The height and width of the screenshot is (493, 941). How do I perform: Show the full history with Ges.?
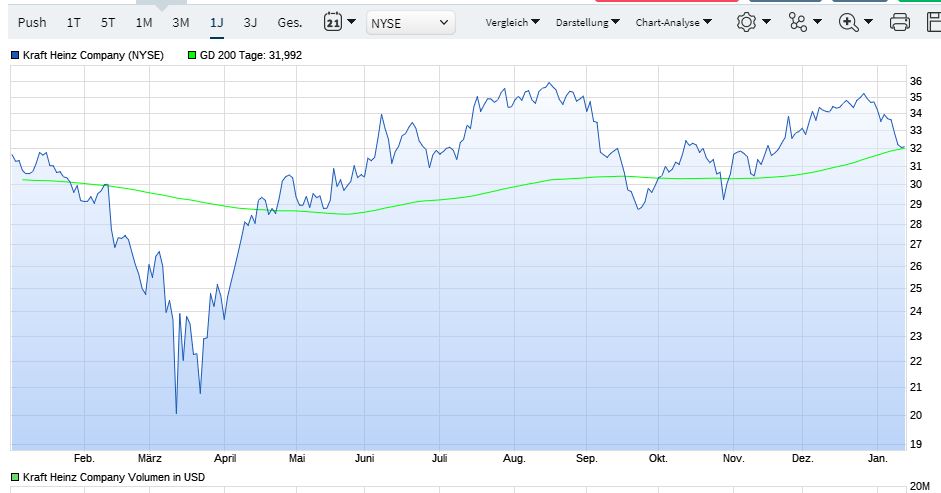point(290,22)
